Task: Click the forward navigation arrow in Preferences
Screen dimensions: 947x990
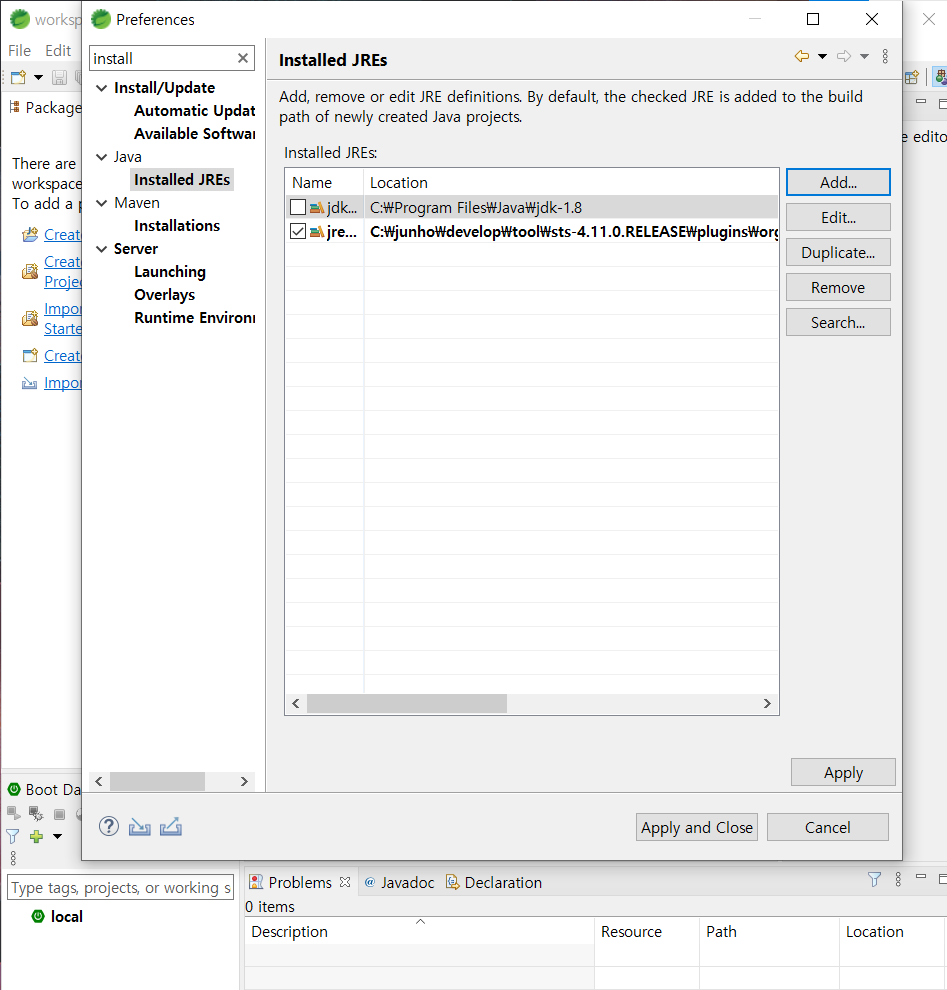Action: click(844, 56)
